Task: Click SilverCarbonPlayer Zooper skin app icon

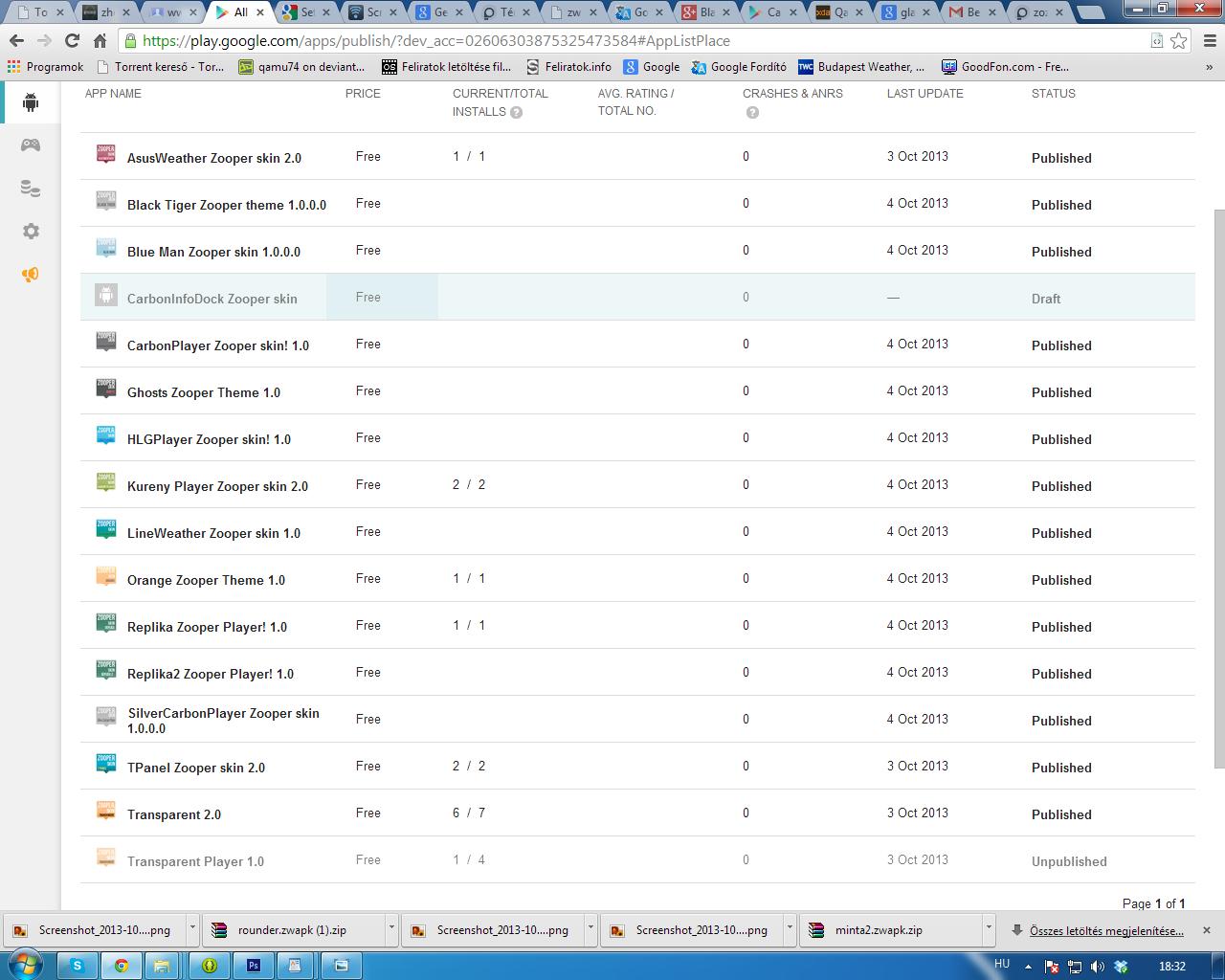Action: click(105, 718)
